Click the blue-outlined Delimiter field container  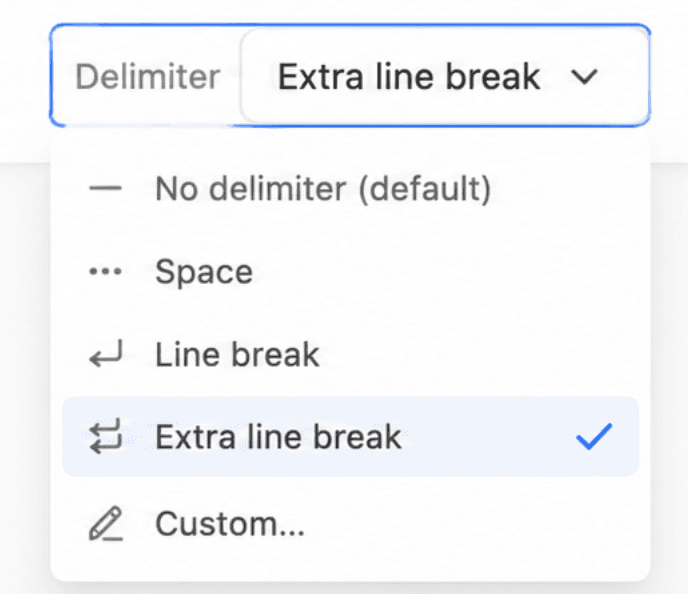[350, 75]
